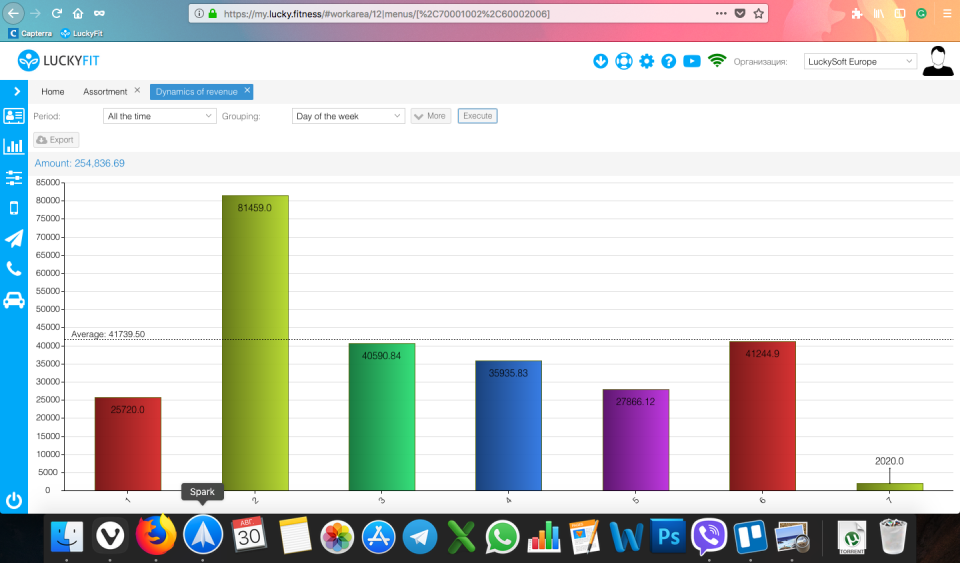
Task: Open Photoshop from the Dock
Action: [x=667, y=537]
